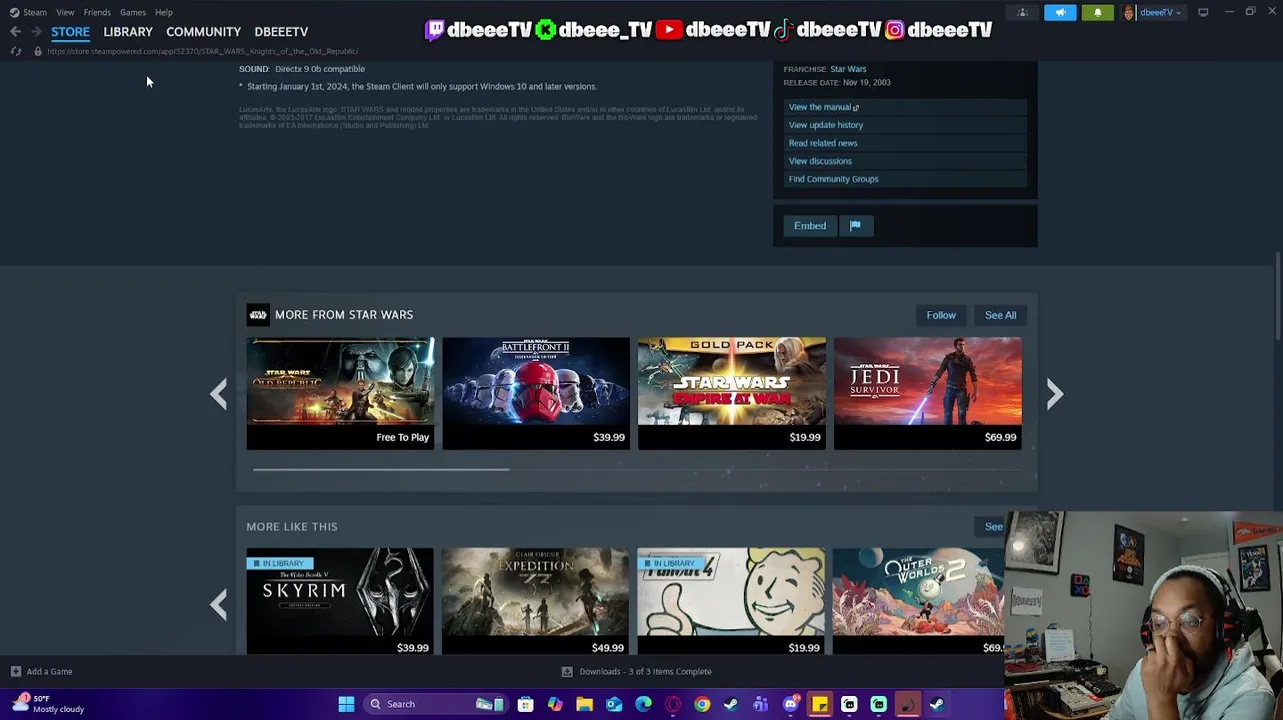Open the Skyrim game card
1283x720 pixels.
click(x=340, y=602)
